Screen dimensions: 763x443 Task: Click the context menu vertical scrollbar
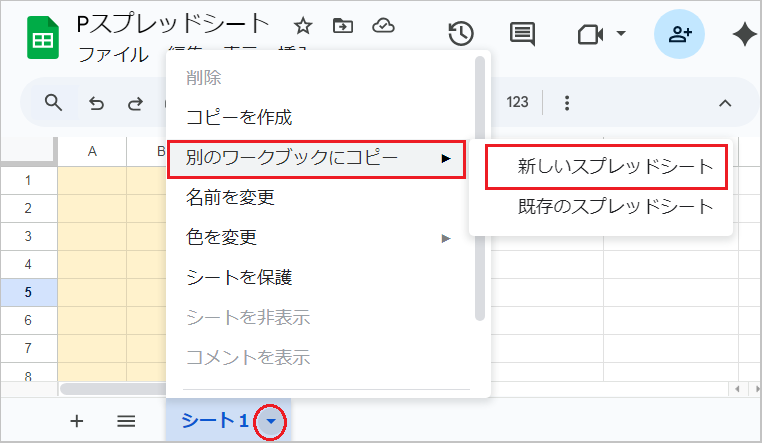[480, 190]
